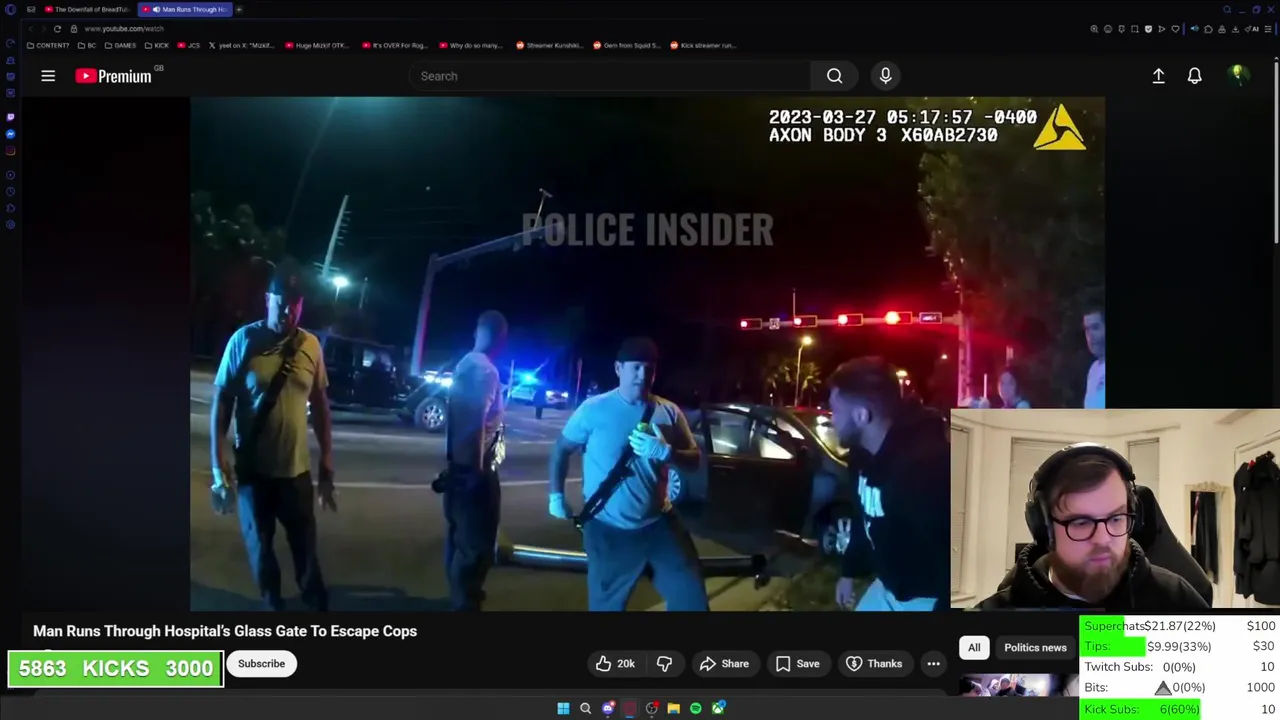Open the GAMES bookmarks folder
The width and height of the screenshot is (1280, 720).
pos(121,45)
